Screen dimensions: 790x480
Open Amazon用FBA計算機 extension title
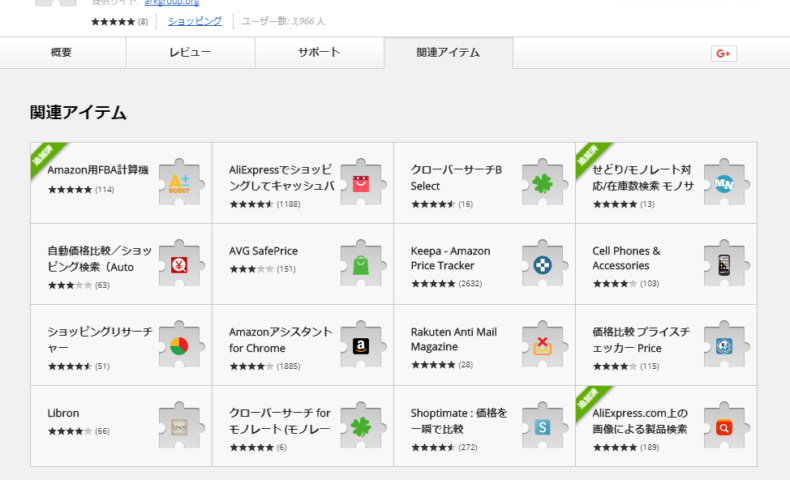point(98,170)
